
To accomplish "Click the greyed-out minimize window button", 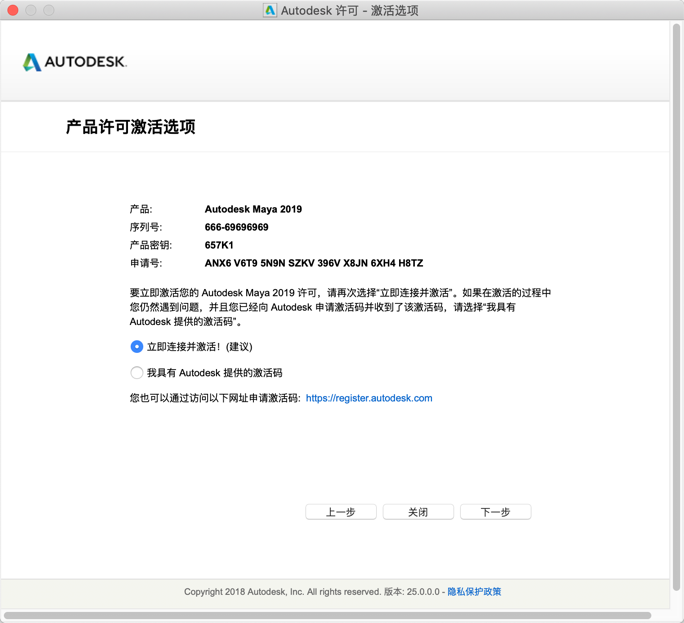I will point(31,11).
